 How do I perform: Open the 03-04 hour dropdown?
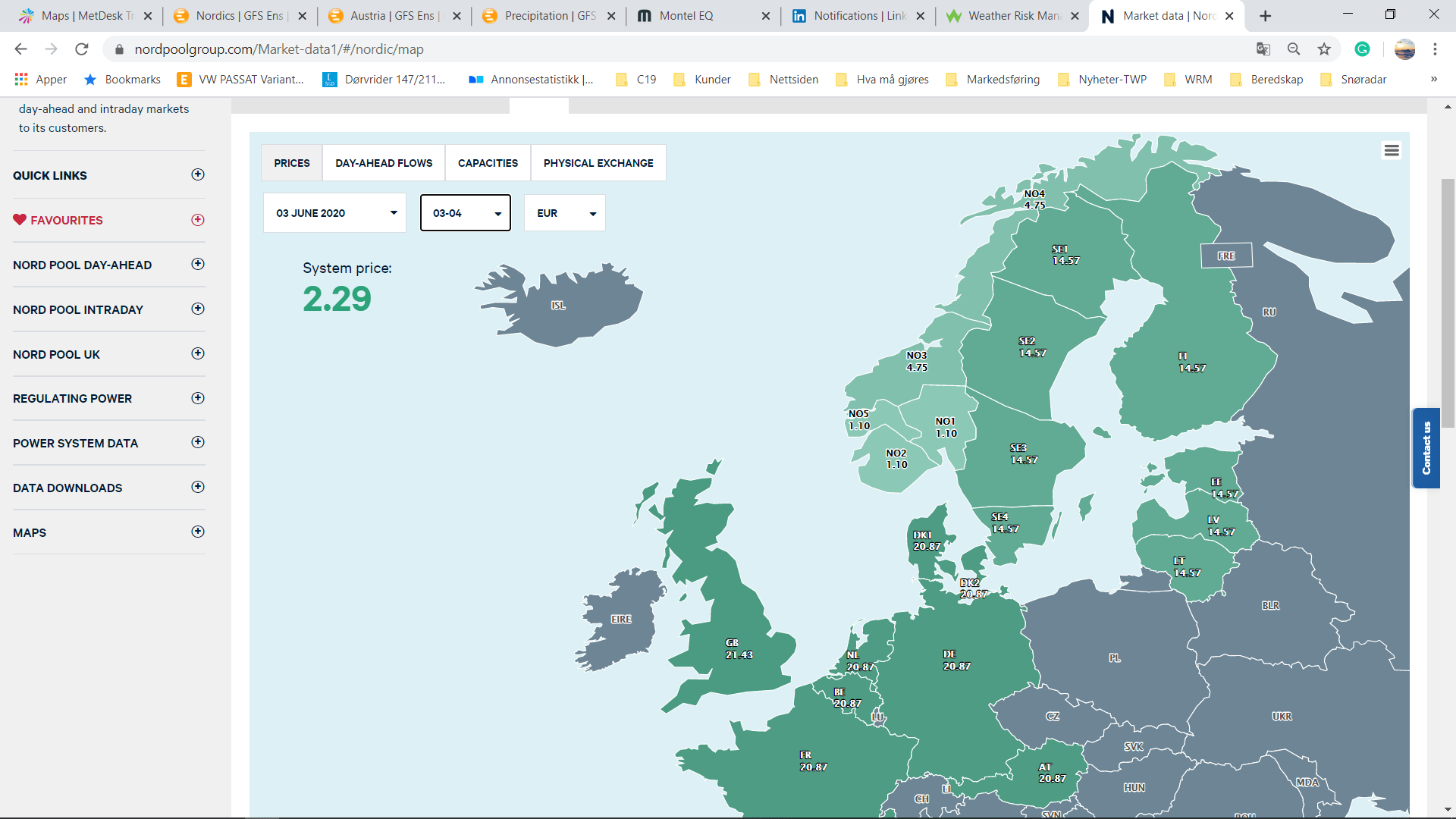(466, 213)
